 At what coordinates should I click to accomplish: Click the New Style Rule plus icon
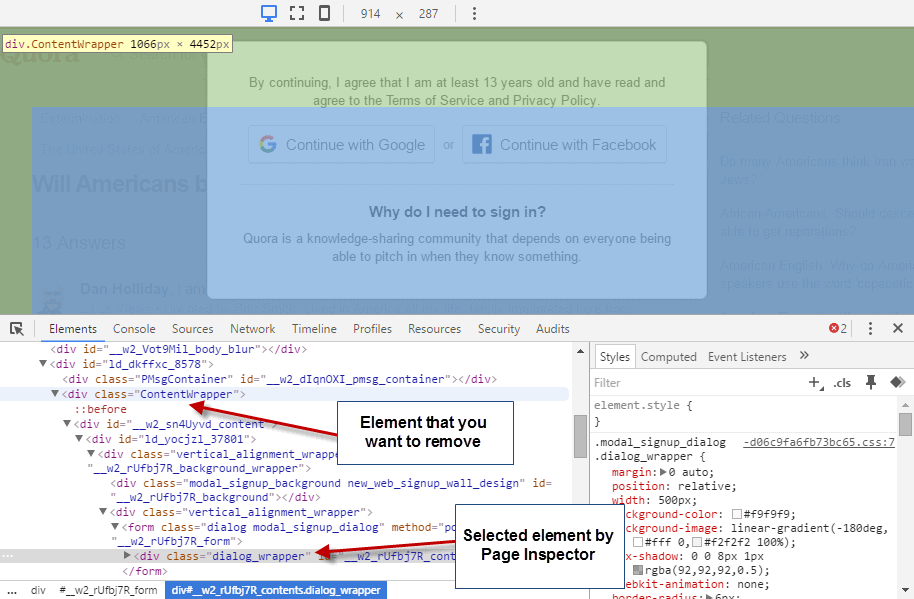[x=815, y=383]
